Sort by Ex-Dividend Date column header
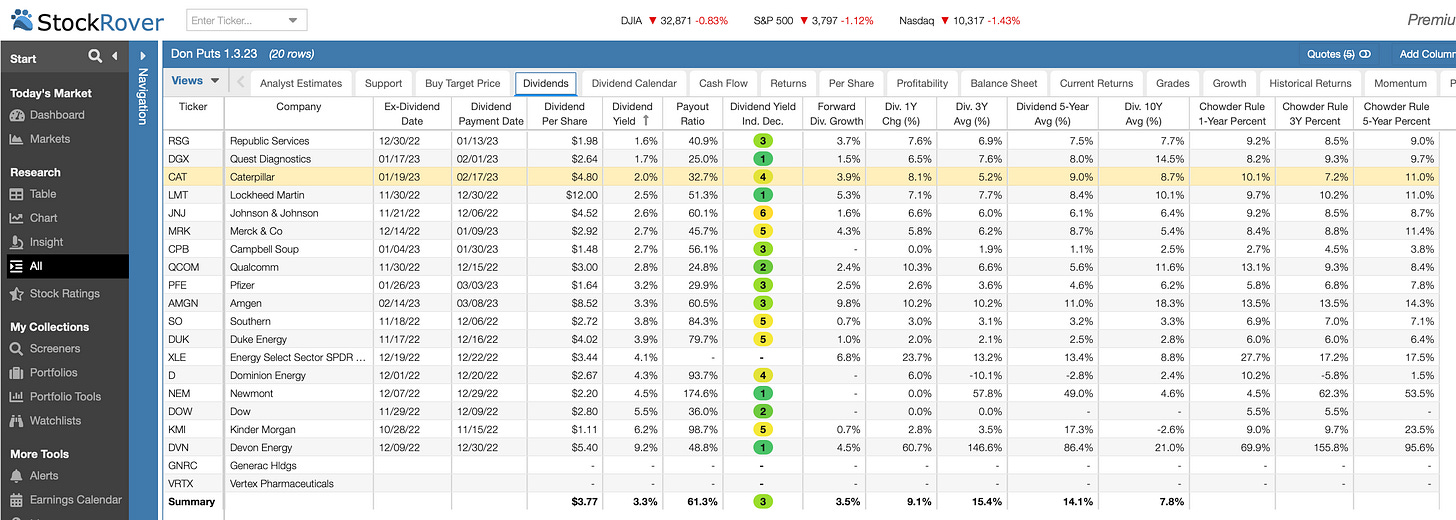This screenshot has height=520, width=1456. point(412,113)
